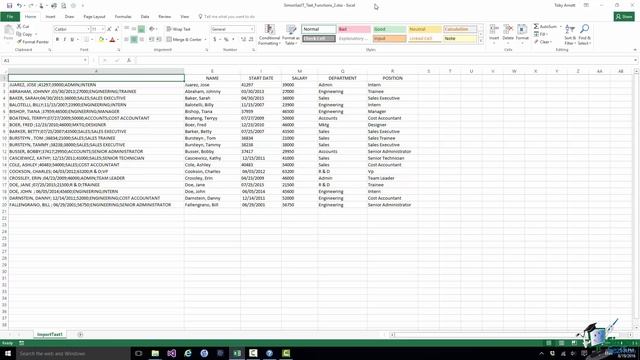Toggle underline formatting
Viewport: 640px width, 360px height.
(72, 40)
